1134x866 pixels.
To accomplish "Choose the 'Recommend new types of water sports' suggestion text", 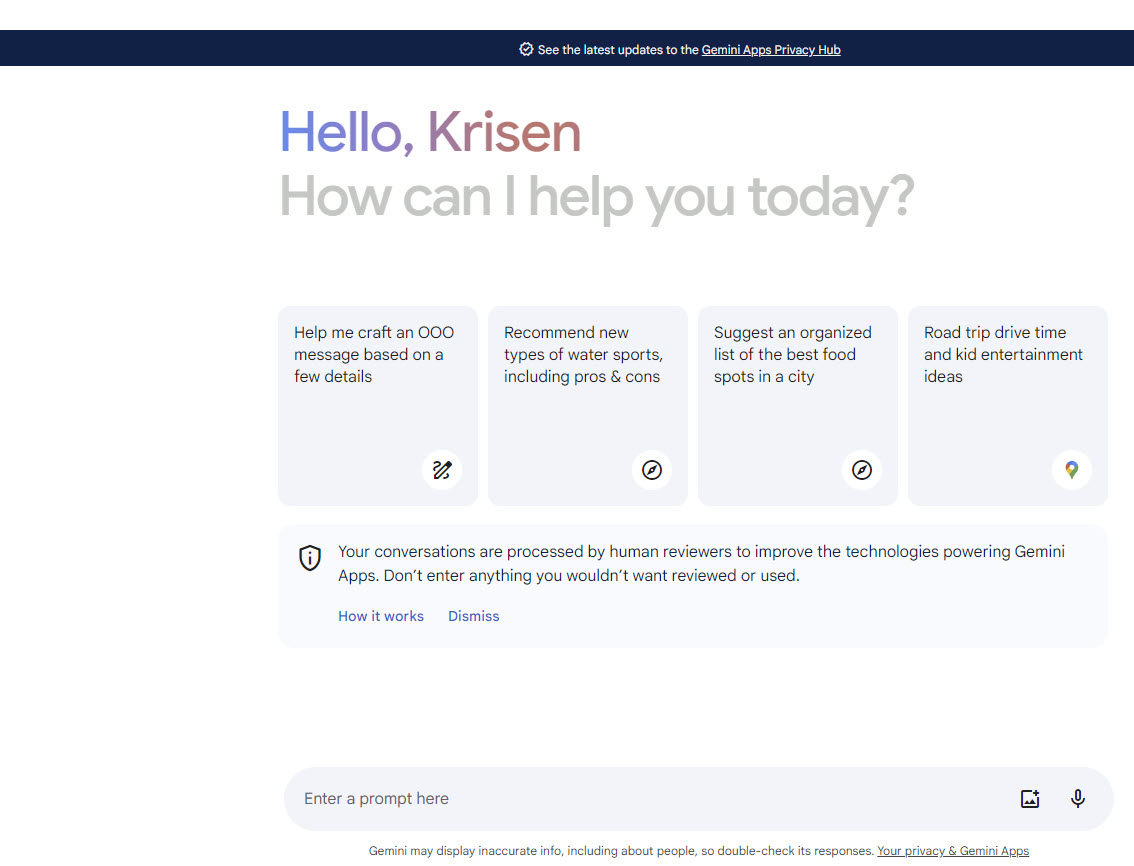I will (583, 355).
